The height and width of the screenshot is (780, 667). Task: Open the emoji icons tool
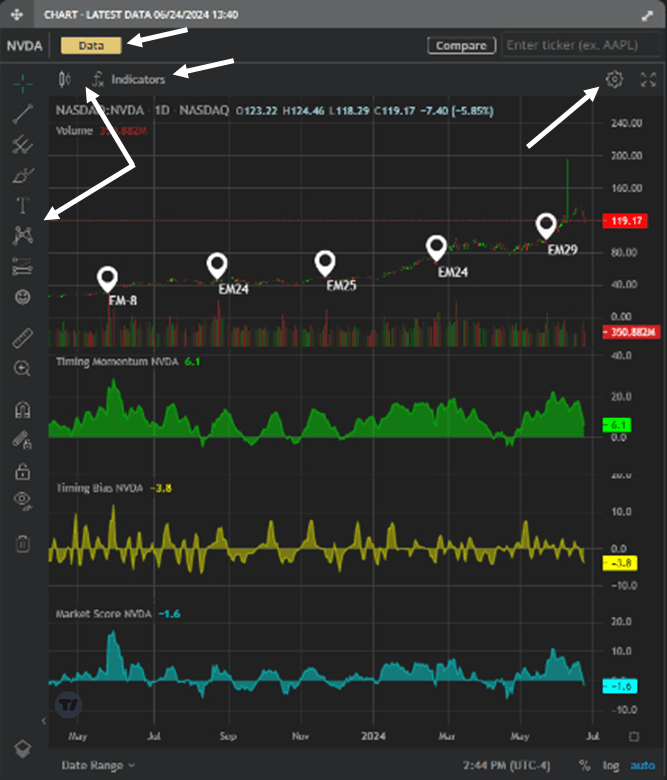[23, 297]
